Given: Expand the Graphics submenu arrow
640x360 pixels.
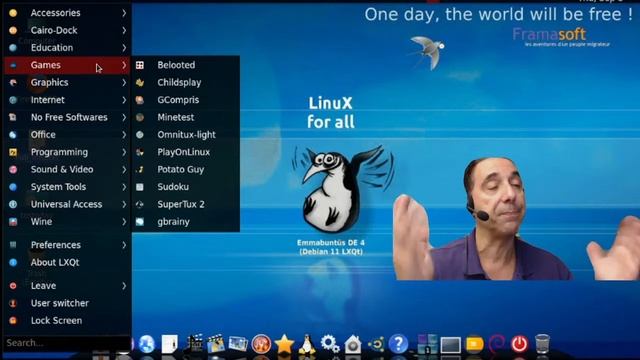Looking at the screenshot, I should click(x=124, y=82).
